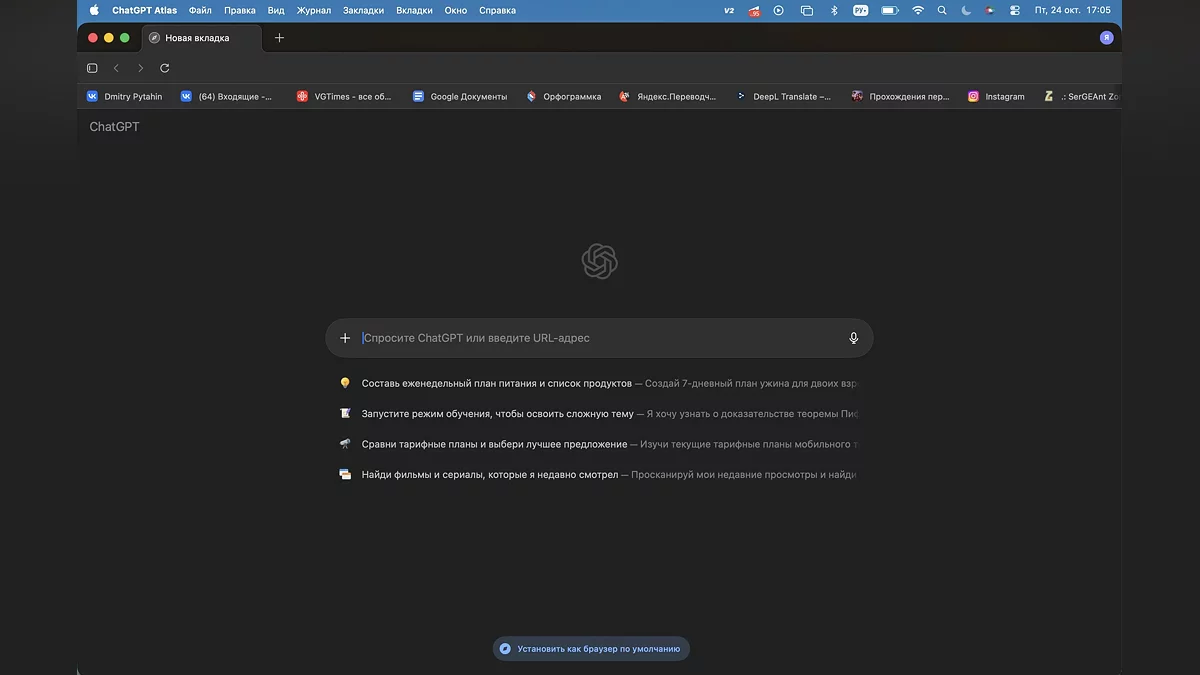Open the ChatGPT Atlas menu
The width and height of the screenshot is (1200, 675).
[144, 10]
